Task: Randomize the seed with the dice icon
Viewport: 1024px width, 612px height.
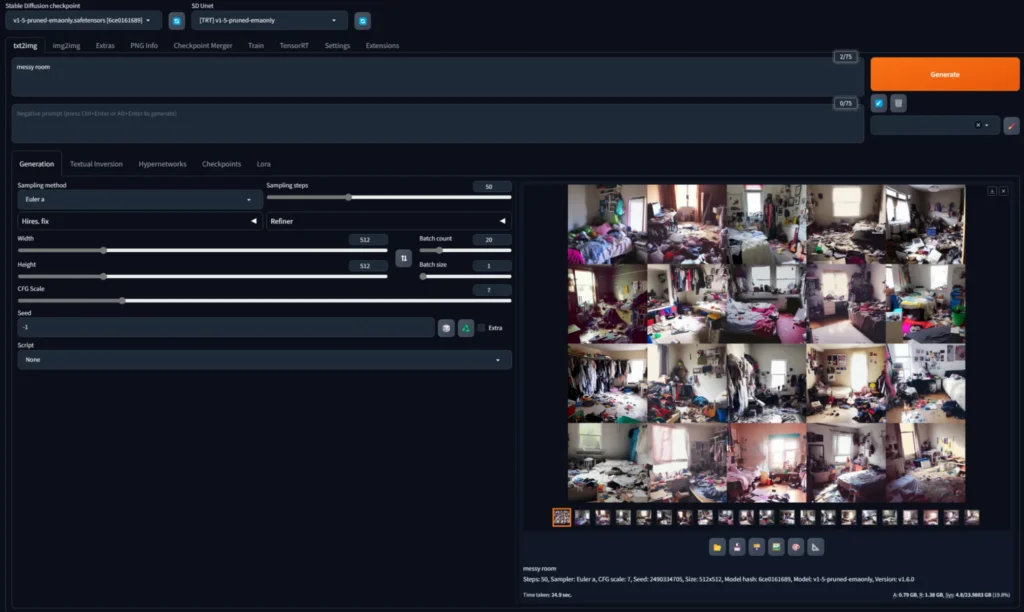Action: [445, 328]
